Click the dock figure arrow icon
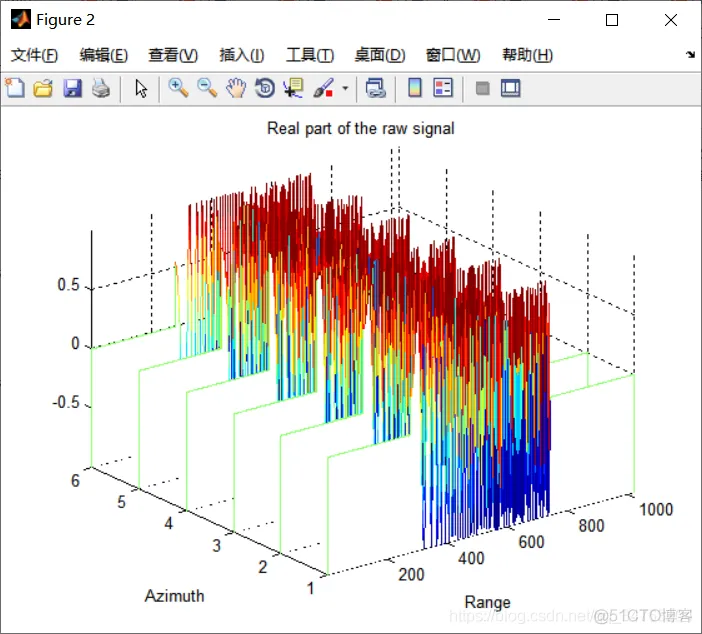702x634 pixels. (x=690, y=55)
